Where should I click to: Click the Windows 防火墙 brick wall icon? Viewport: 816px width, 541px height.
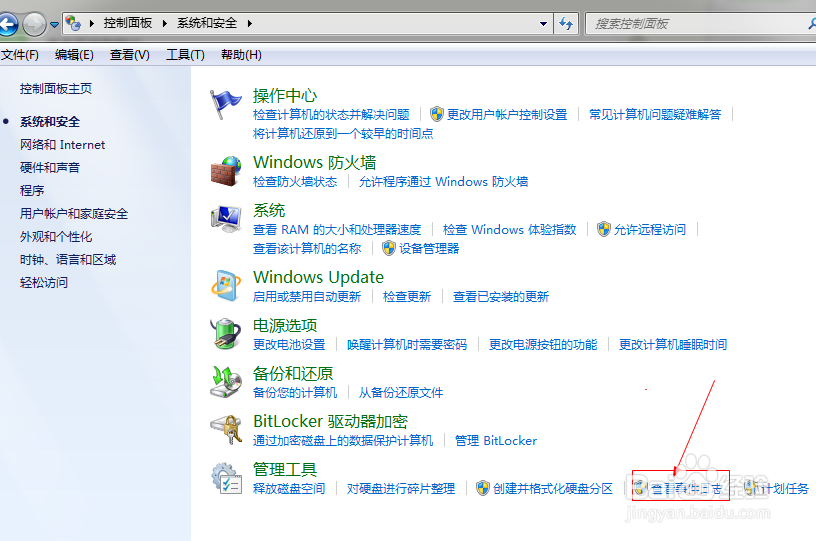tap(226, 171)
